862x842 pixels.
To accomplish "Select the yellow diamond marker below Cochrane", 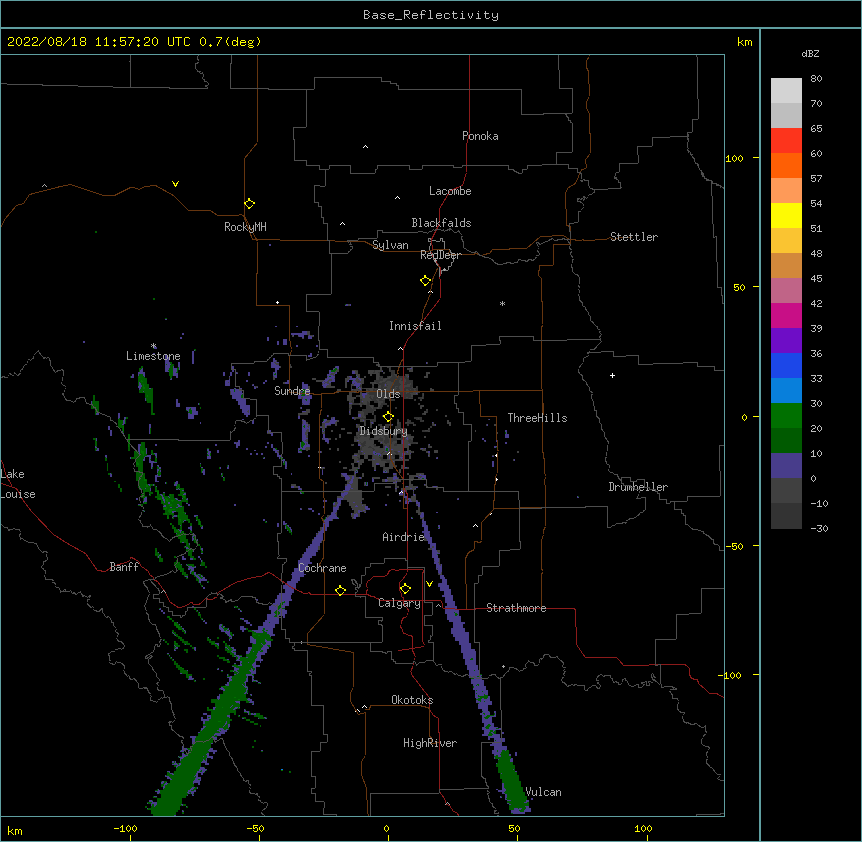I will pos(340,590).
